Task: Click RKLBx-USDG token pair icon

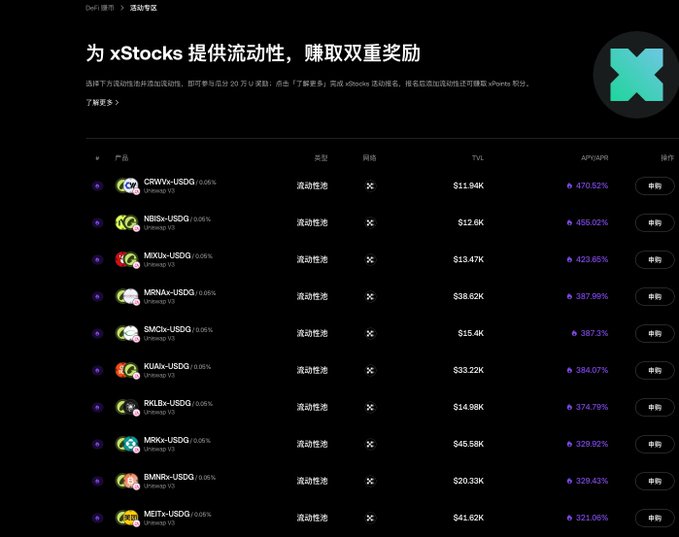Action: 127,407
